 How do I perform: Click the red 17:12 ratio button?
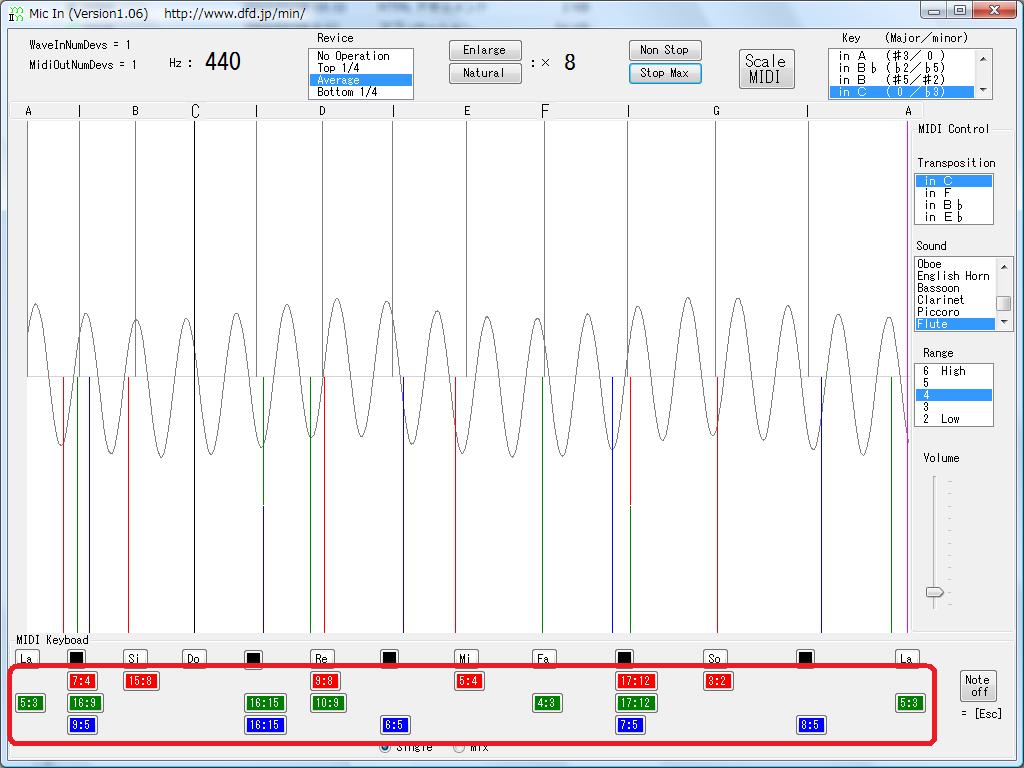coord(635,681)
